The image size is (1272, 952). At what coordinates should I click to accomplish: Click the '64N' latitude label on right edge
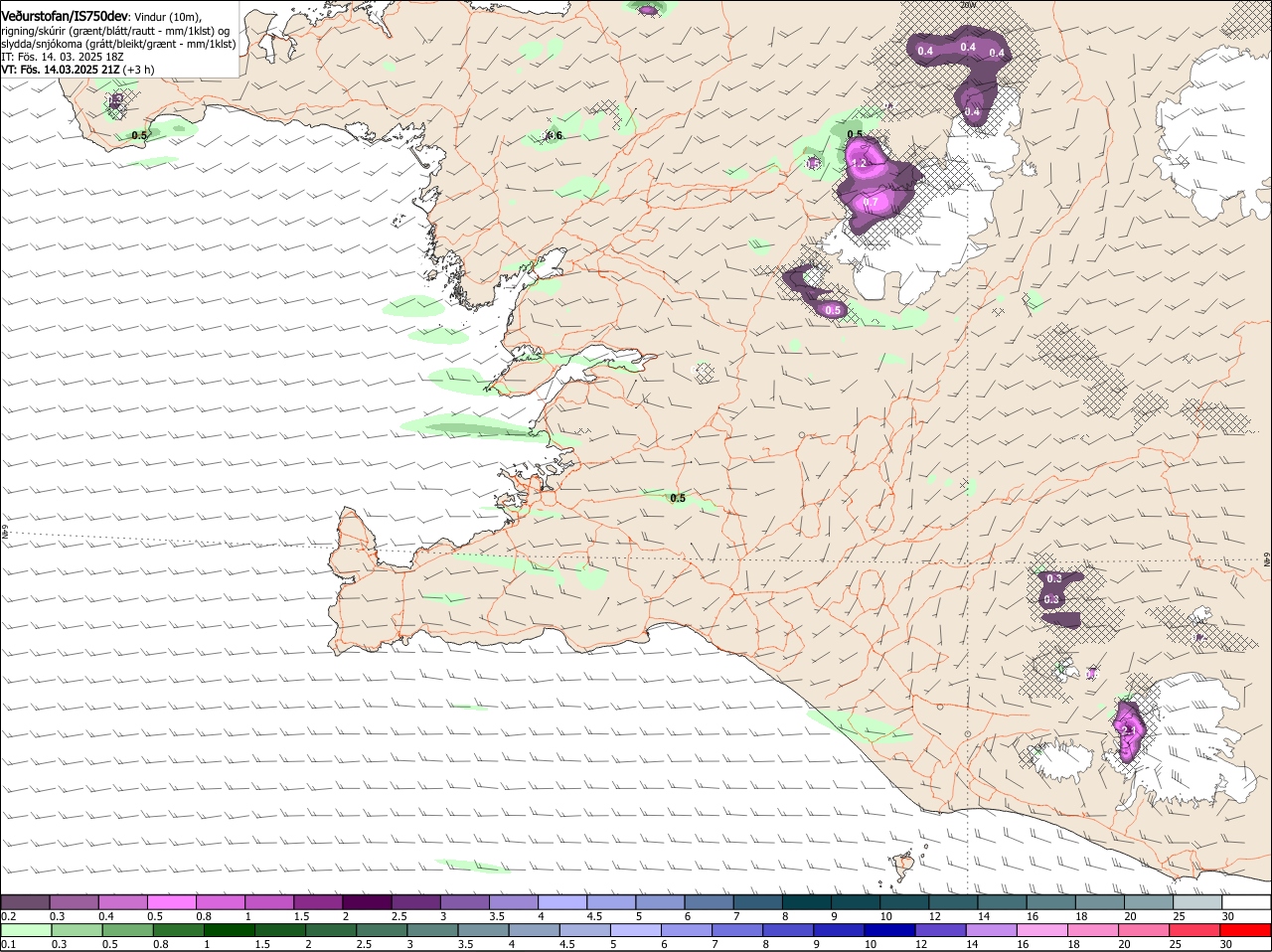click(x=1267, y=559)
